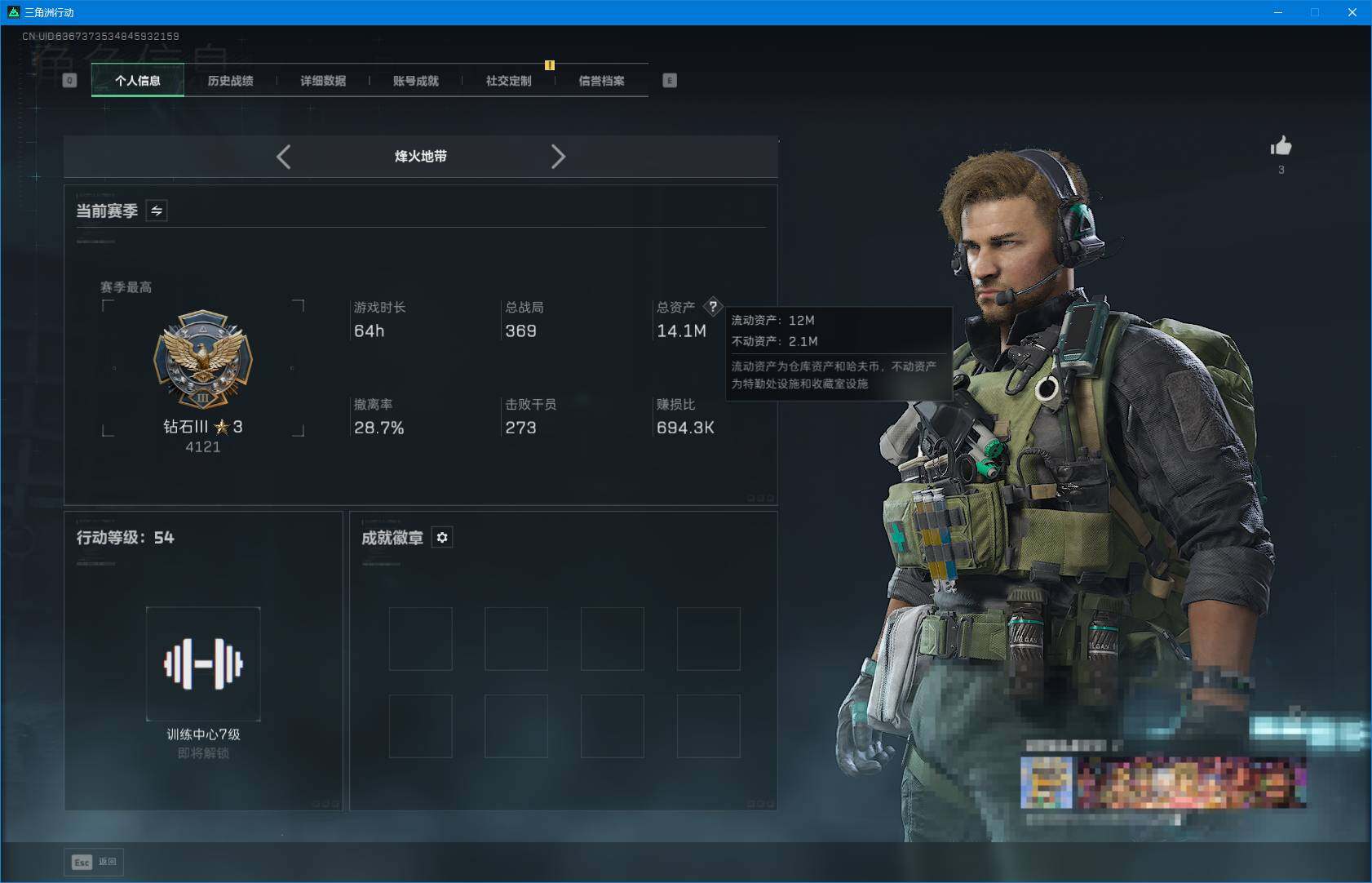The width and height of the screenshot is (1372, 883).
Task: Click the 返回 Esc button
Action: (x=94, y=862)
